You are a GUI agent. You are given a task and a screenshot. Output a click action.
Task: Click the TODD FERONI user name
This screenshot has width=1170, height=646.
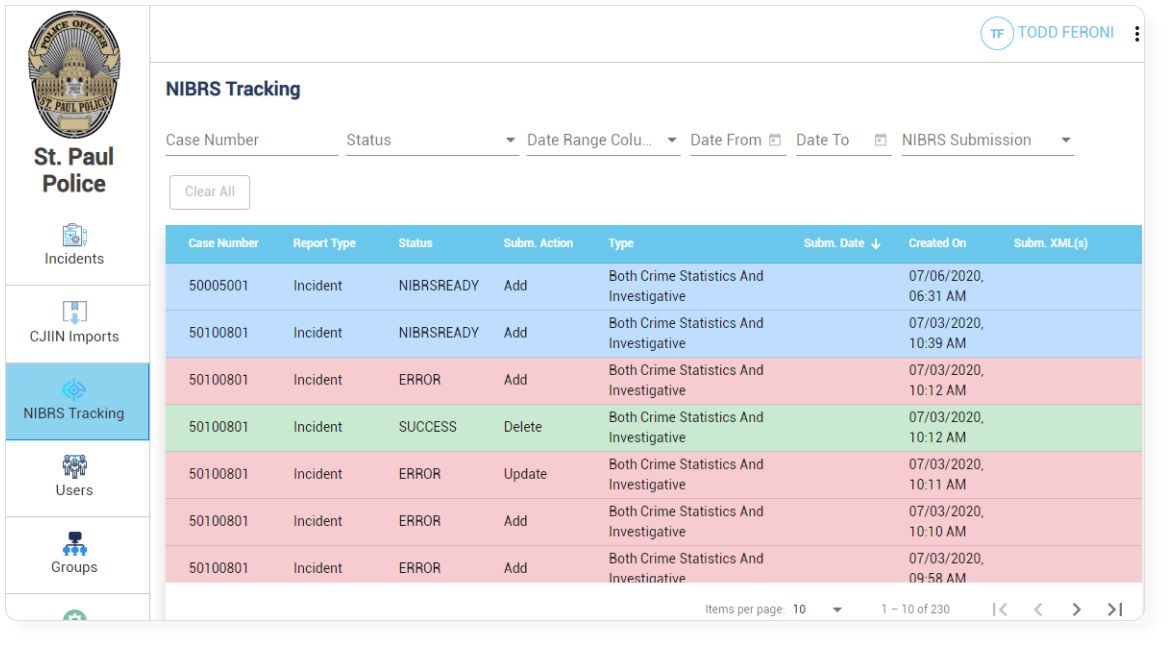click(1066, 33)
